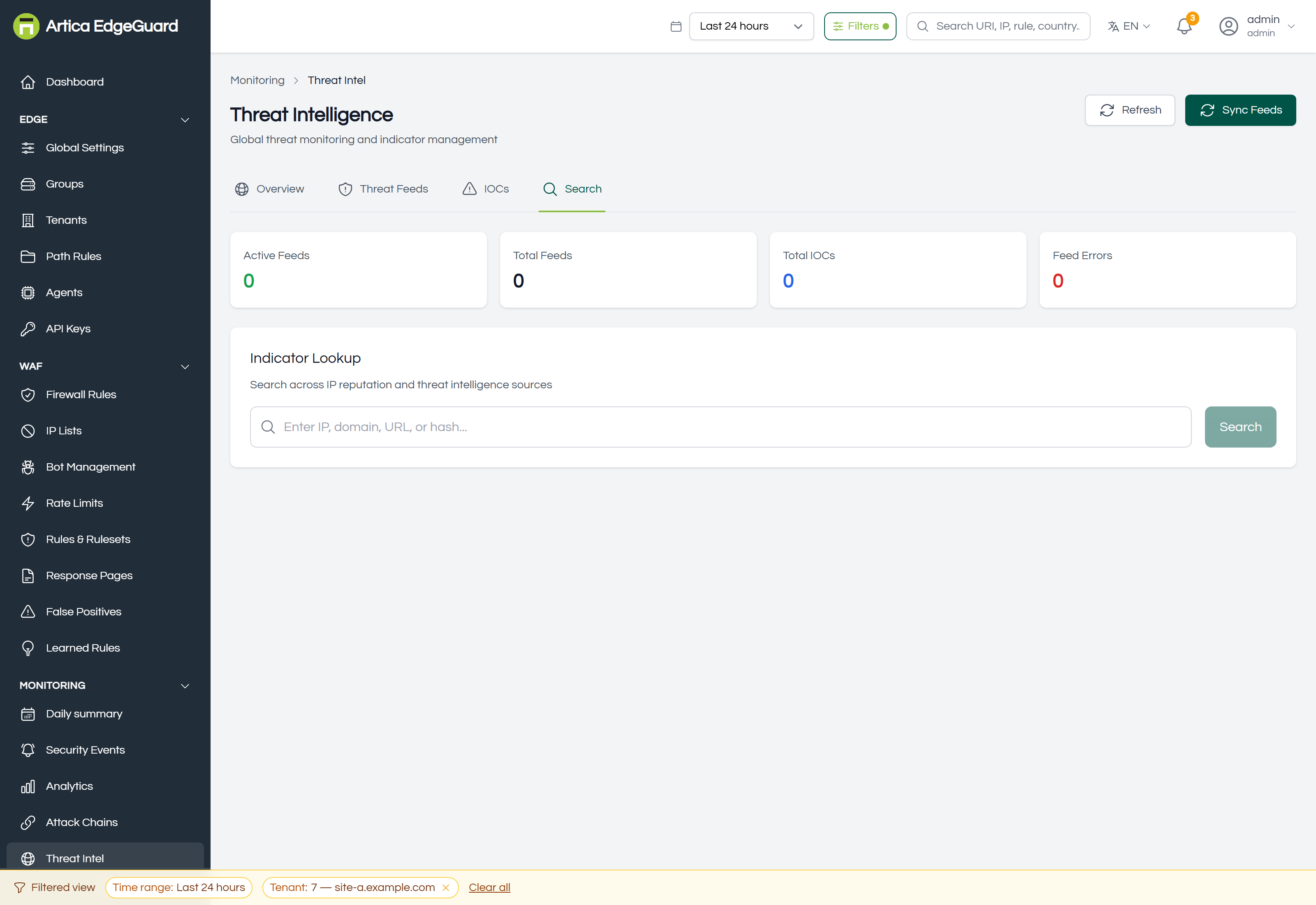1316x905 pixels.
Task: Focus the top URI/IP search box
Action: pos(998,26)
